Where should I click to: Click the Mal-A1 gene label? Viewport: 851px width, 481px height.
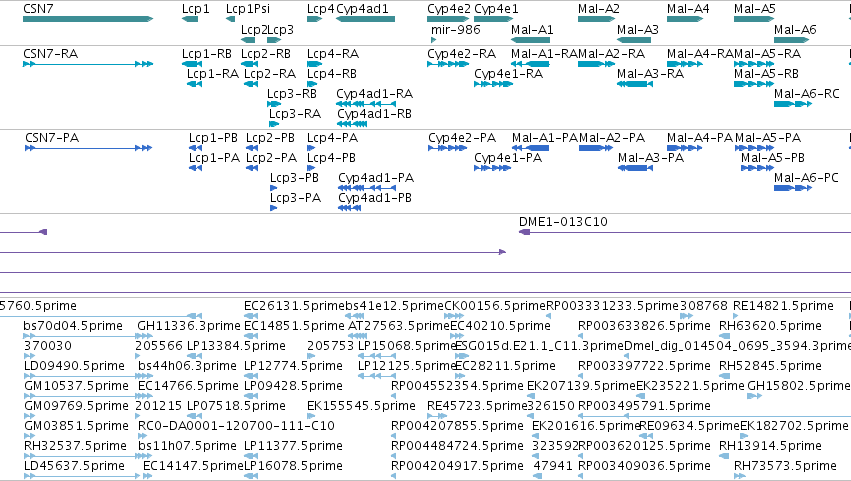(x=532, y=29)
